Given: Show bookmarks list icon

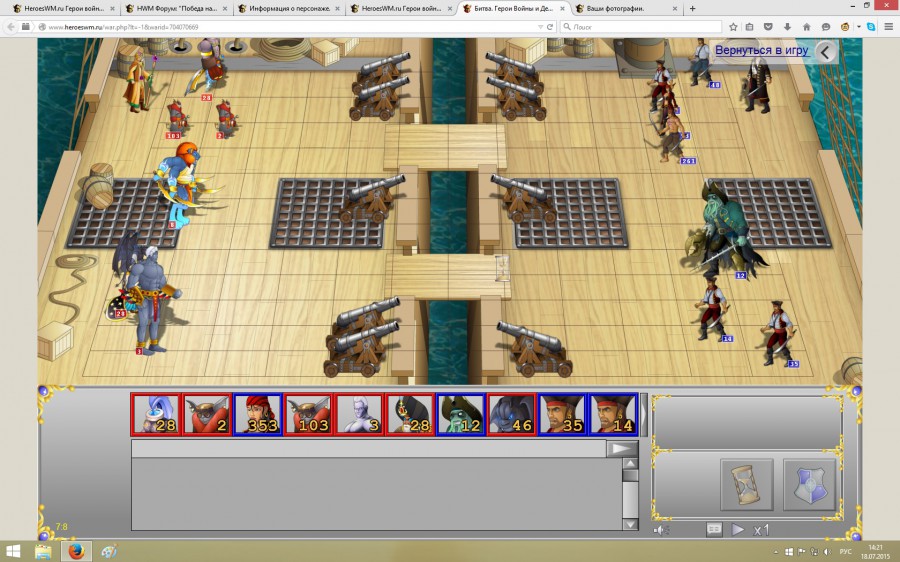Looking at the screenshot, I should [x=750, y=27].
